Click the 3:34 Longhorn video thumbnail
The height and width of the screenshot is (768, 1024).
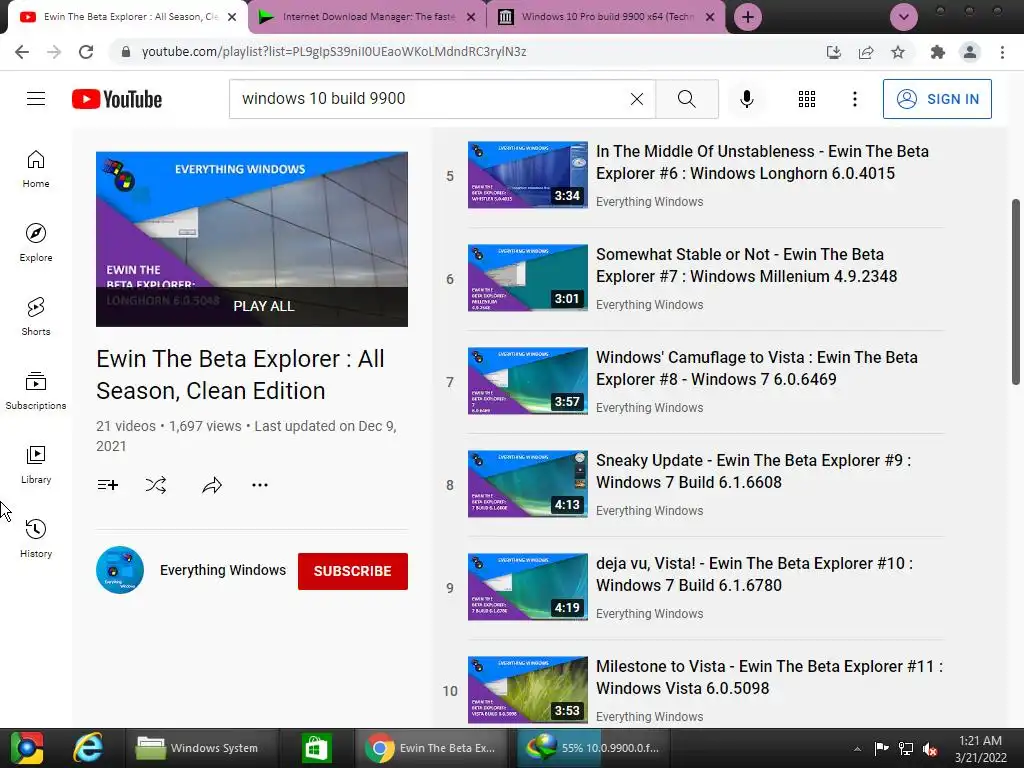pyautogui.click(x=528, y=175)
